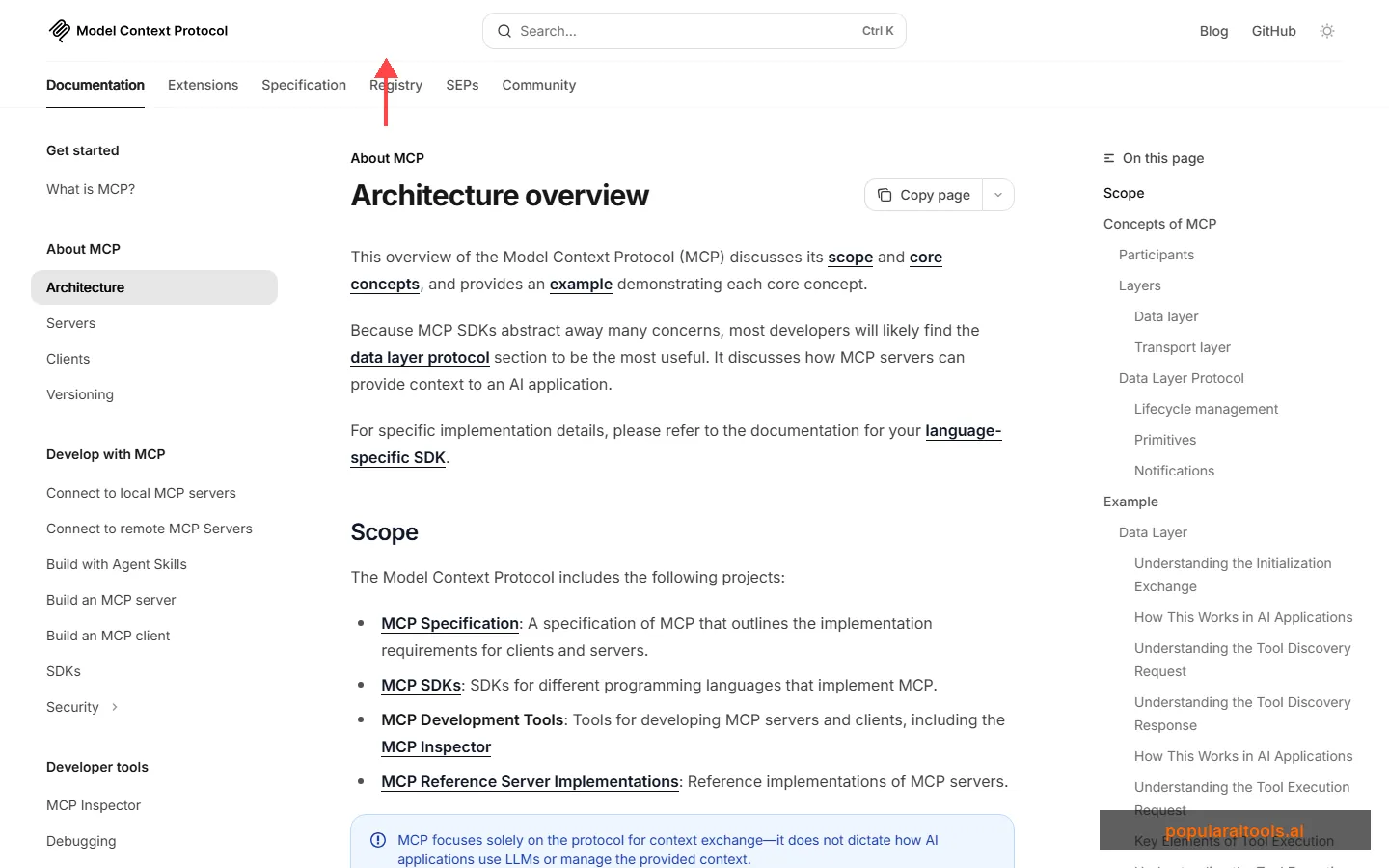Toggle dark mode with the sun icon
Image resolution: width=1389 pixels, height=868 pixels.
point(1327,31)
